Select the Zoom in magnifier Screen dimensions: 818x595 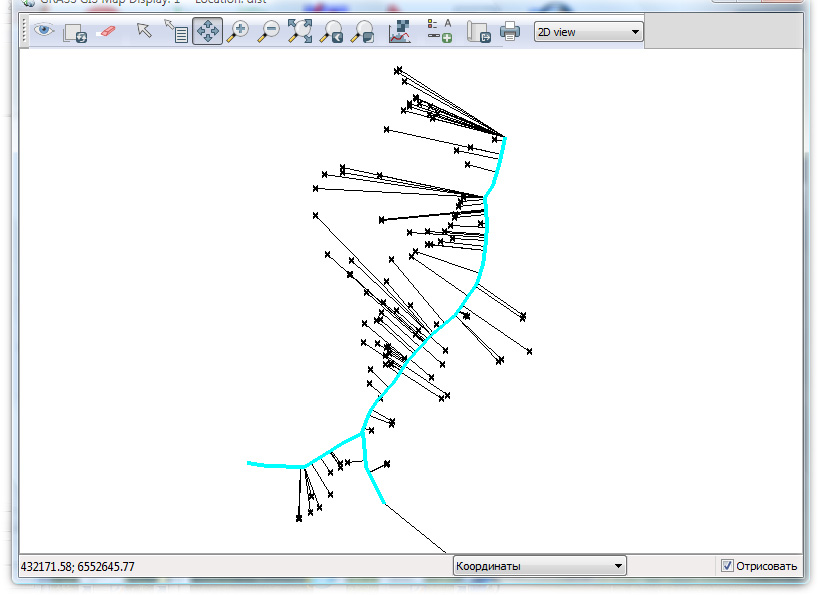(x=238, y=31)
